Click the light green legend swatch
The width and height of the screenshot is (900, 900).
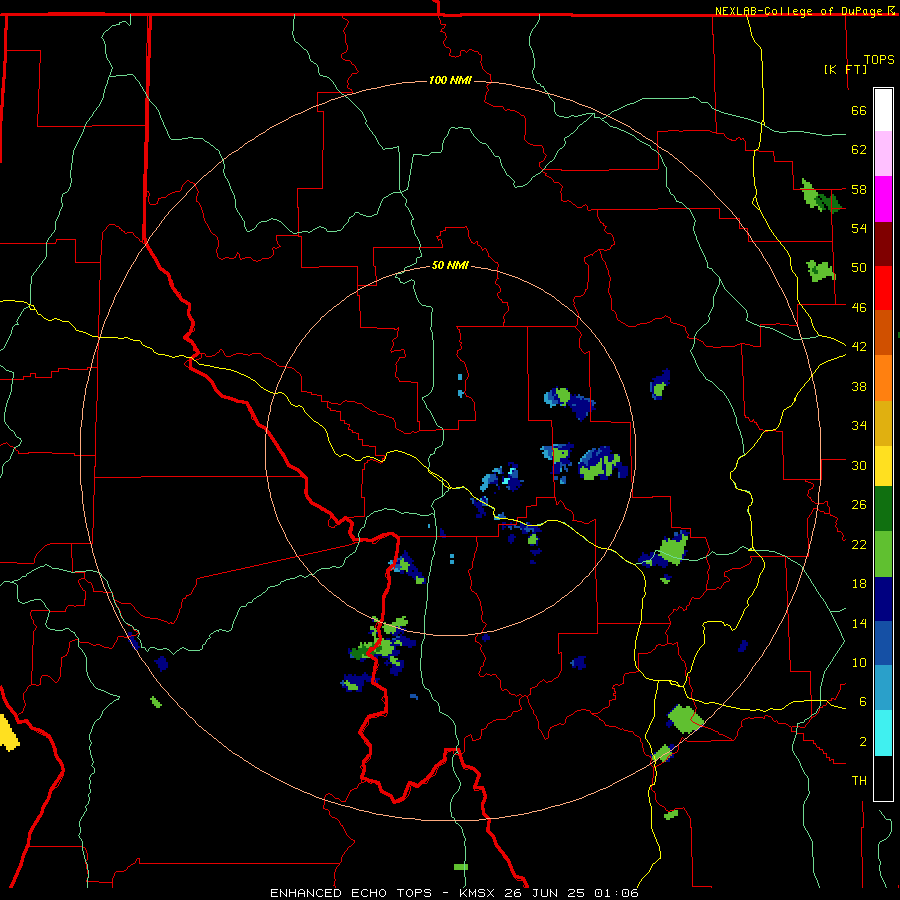(x=883, y=554)
